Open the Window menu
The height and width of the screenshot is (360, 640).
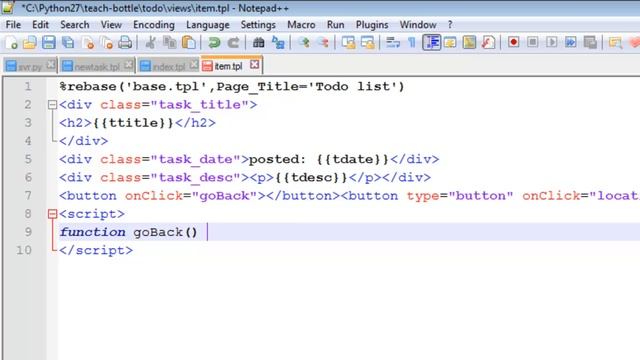(x=418, y=25)
